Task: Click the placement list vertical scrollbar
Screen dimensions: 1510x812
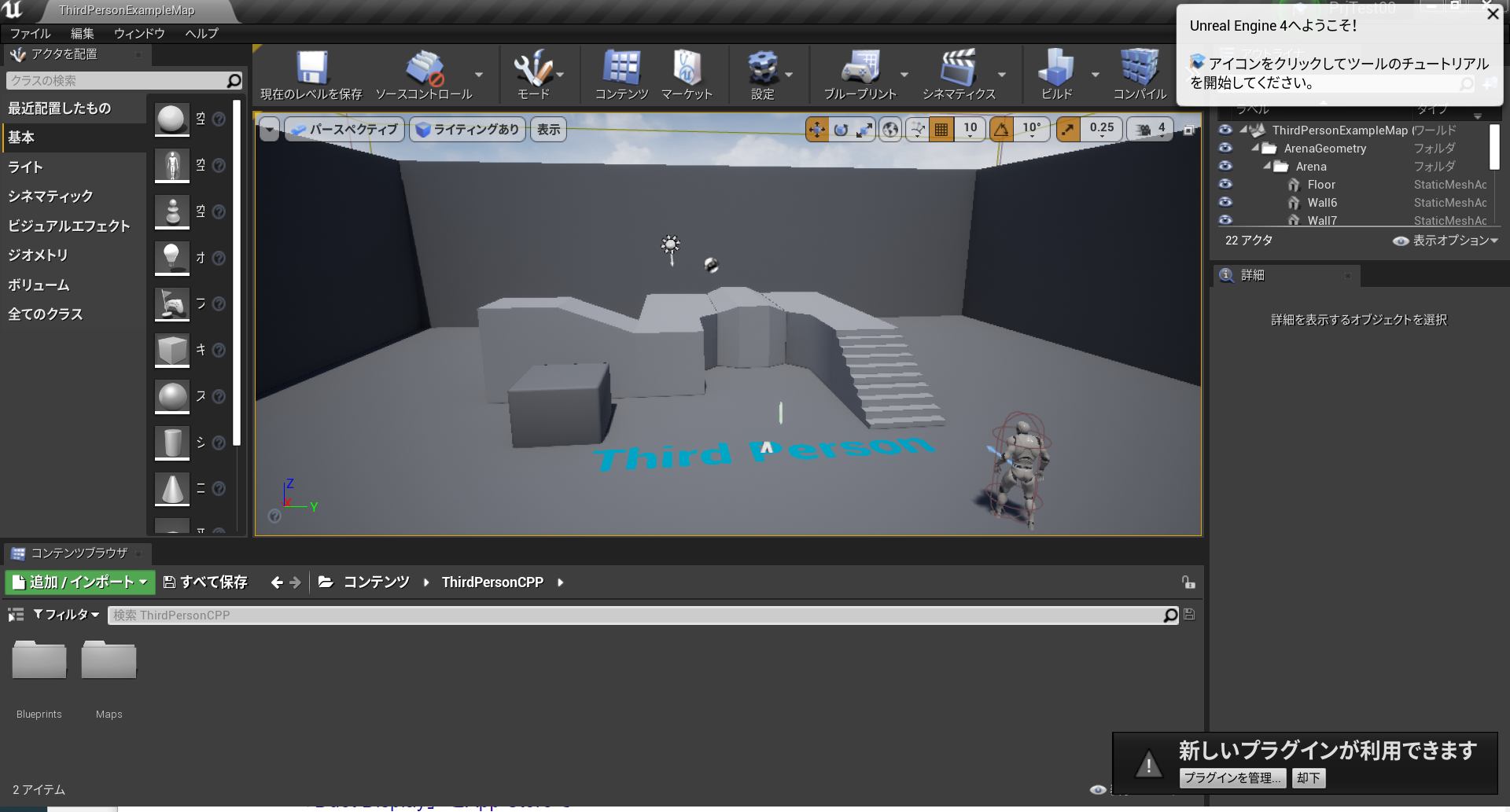Action: pos(237,272)
